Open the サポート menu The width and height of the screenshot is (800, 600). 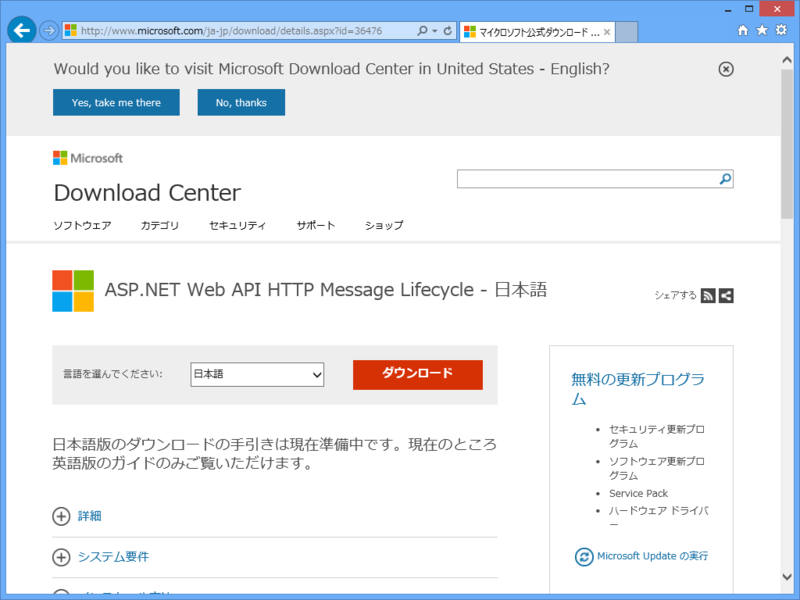coord(316,225)
